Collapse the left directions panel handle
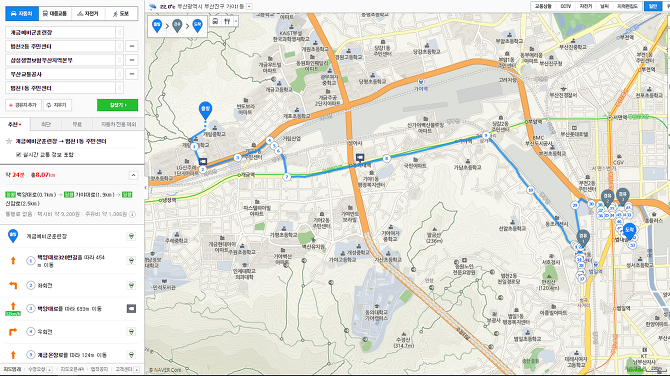The width and height of the screenshot is (670, 376). tap(145, 188)
